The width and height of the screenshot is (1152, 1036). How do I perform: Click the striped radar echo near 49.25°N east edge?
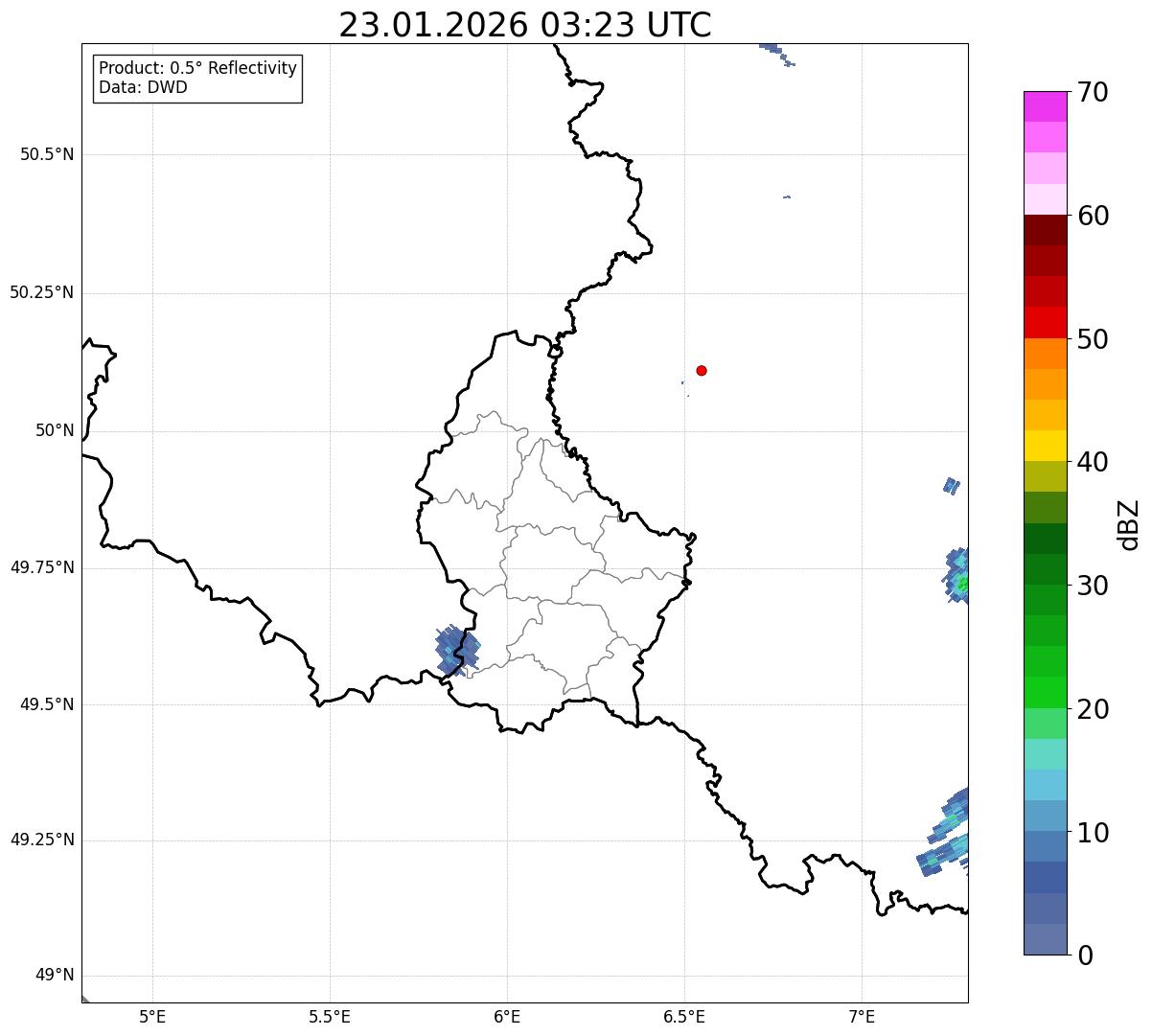coord(944,832)
